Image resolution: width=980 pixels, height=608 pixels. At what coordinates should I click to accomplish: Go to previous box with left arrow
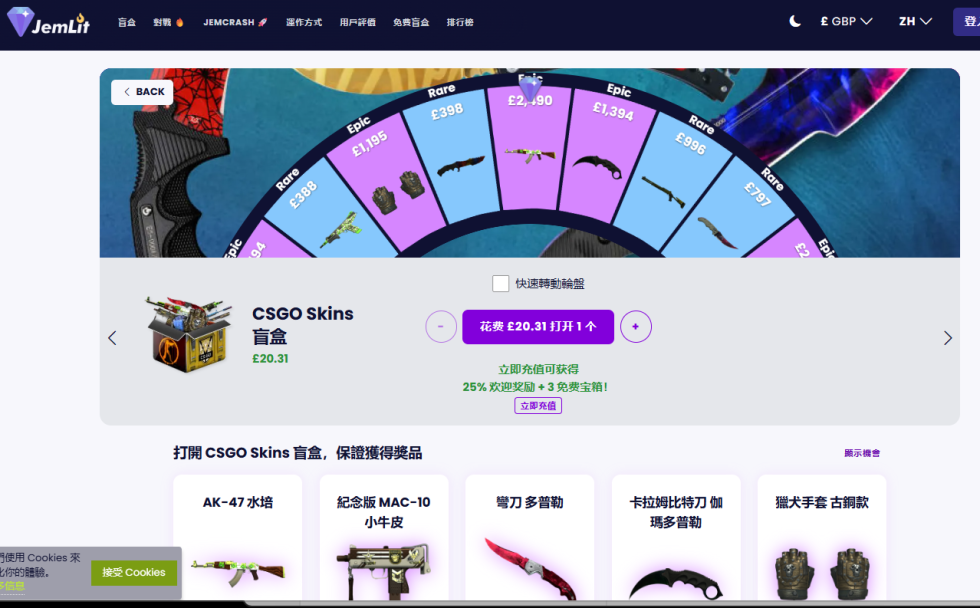tap(112, 338)
